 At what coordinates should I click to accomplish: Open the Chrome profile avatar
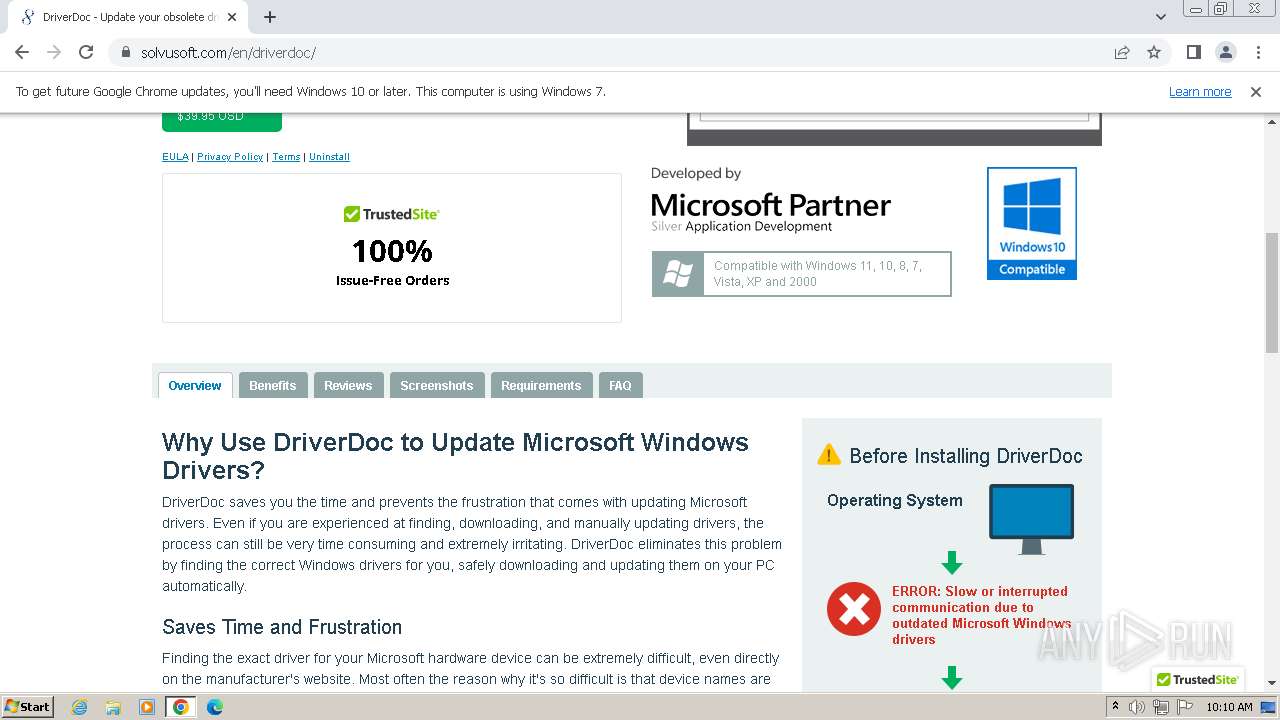[x=1225, y=52]
